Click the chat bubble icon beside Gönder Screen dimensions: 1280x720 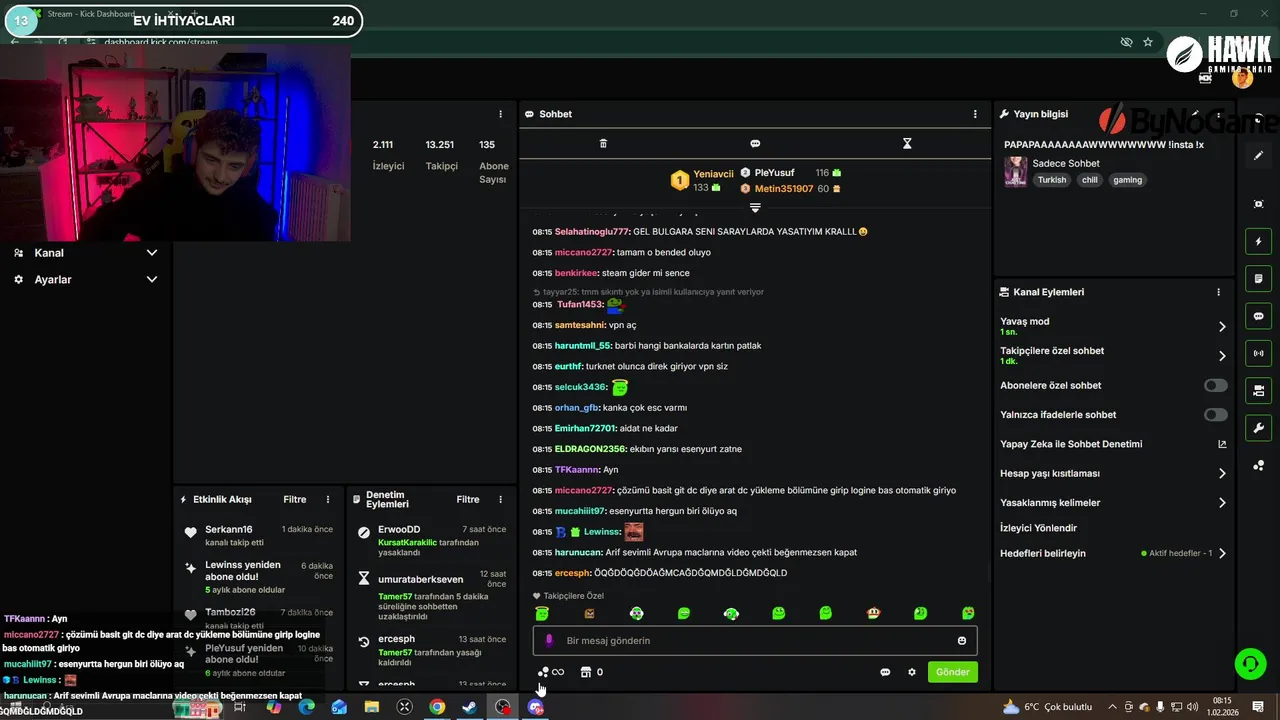885,672
